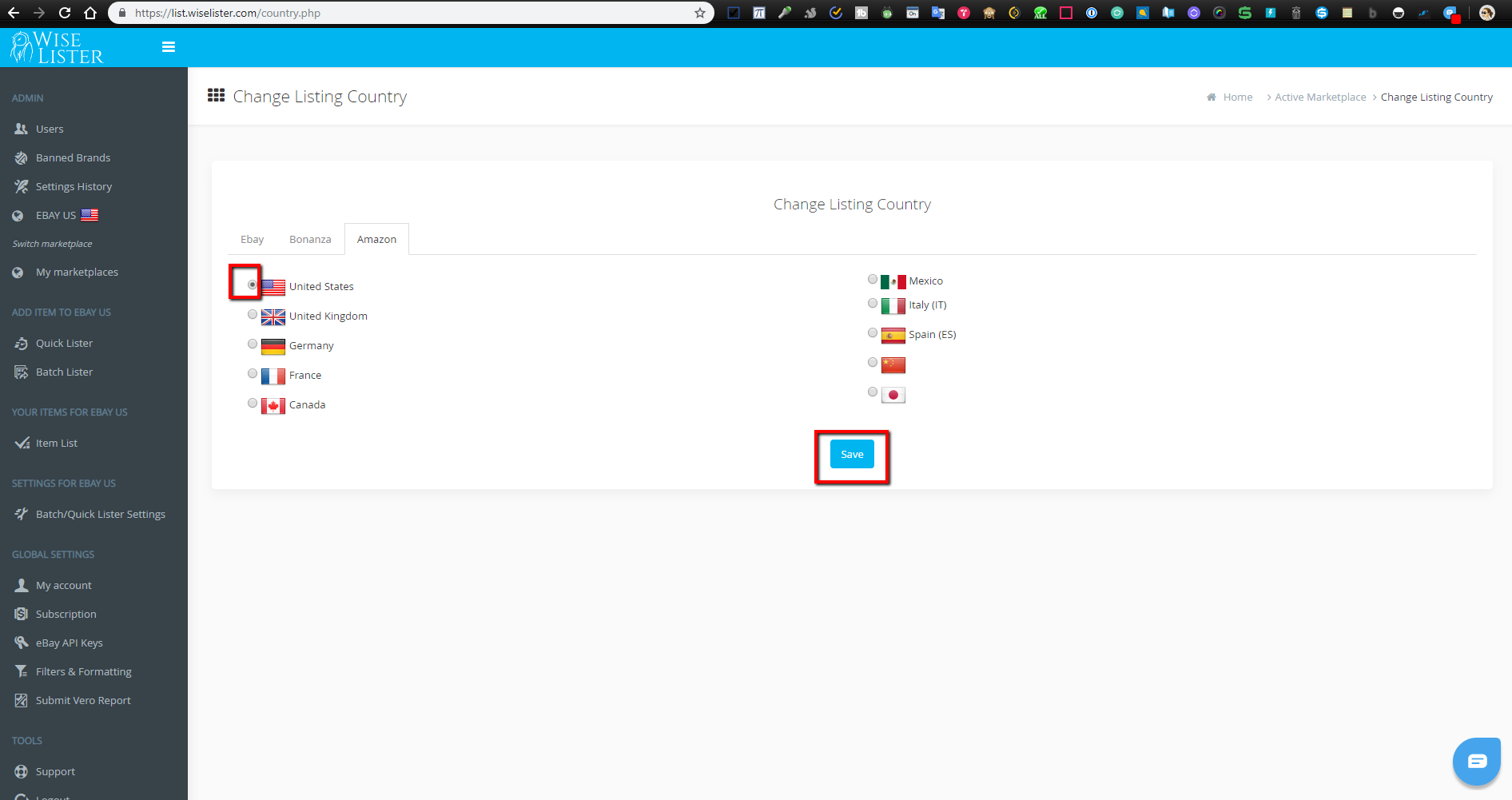
Task: Select the Spain (ES) radio button
Action: [x=873, y=332]
